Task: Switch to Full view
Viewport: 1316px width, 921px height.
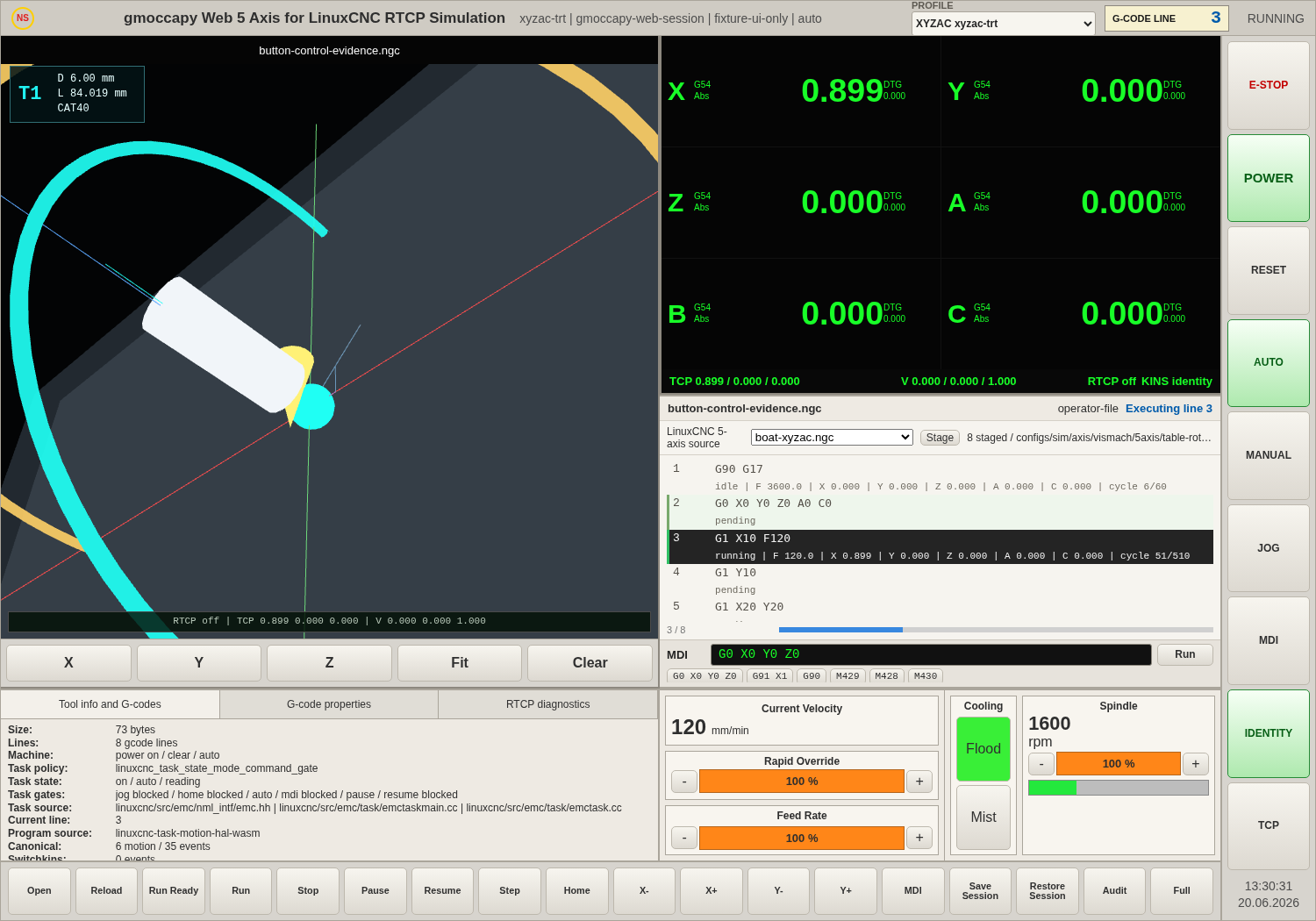Action: [1182, 891]
